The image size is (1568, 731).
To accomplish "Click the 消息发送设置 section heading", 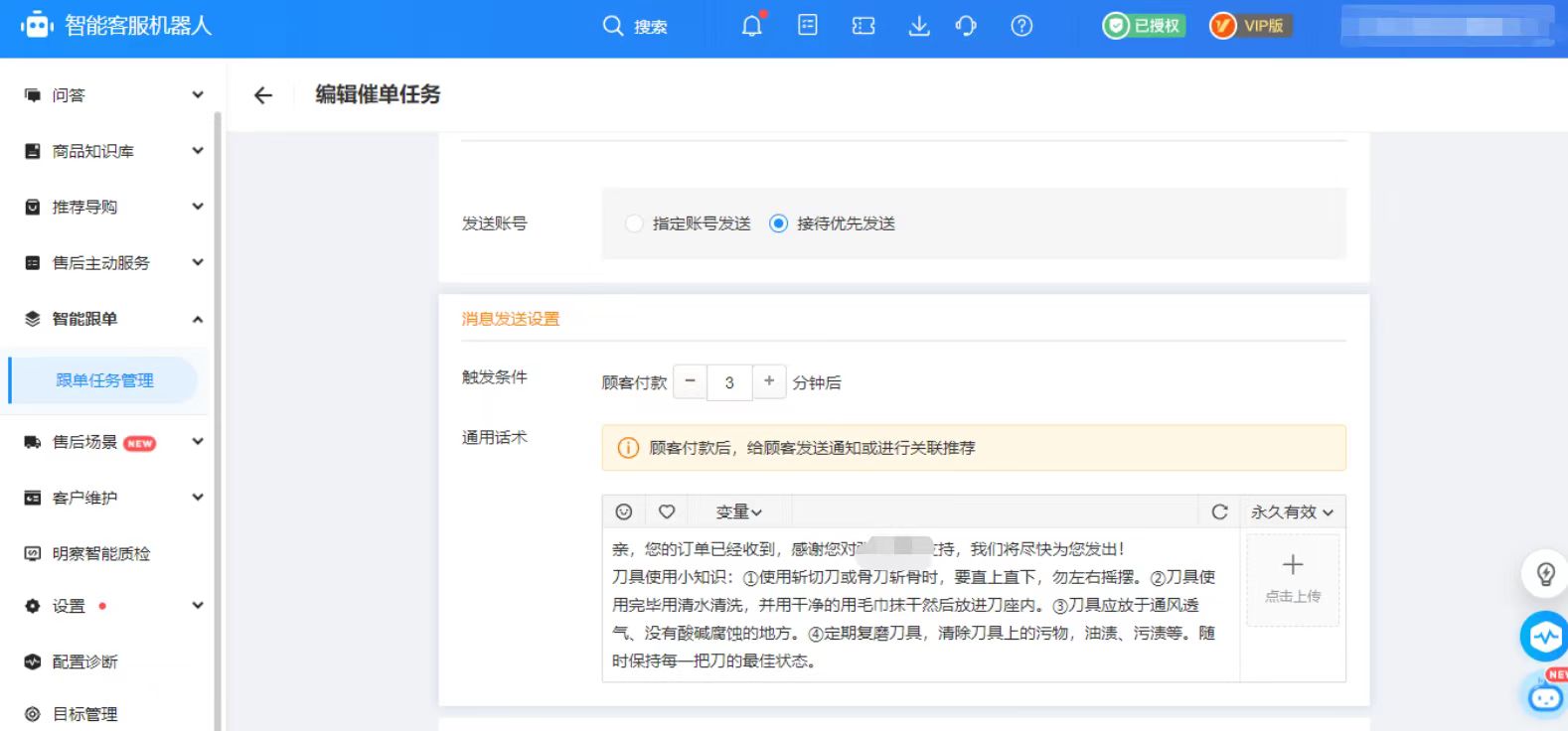I will 511,319.
